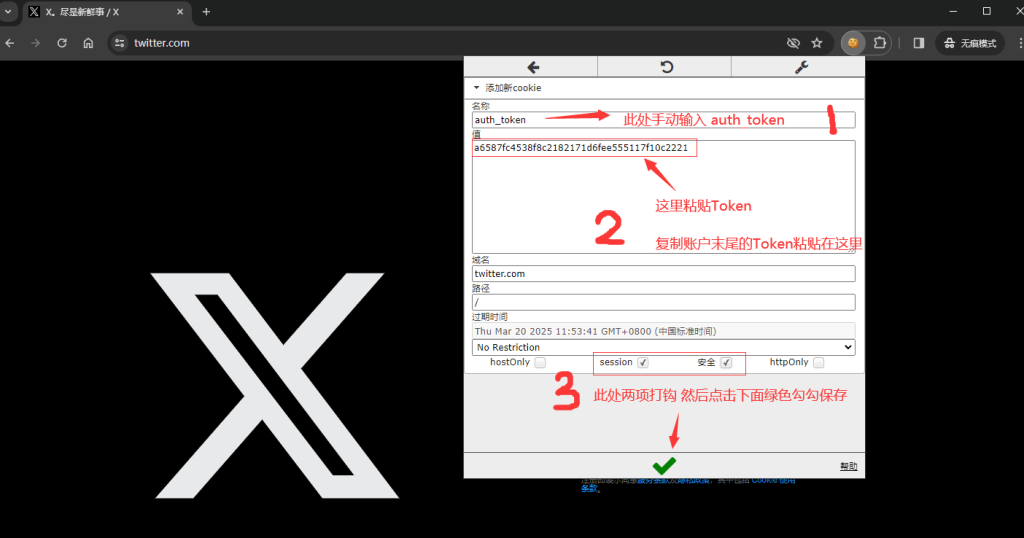1024x538 pixels.
Task: View site information icon in address bar
Action: point(120,43)
